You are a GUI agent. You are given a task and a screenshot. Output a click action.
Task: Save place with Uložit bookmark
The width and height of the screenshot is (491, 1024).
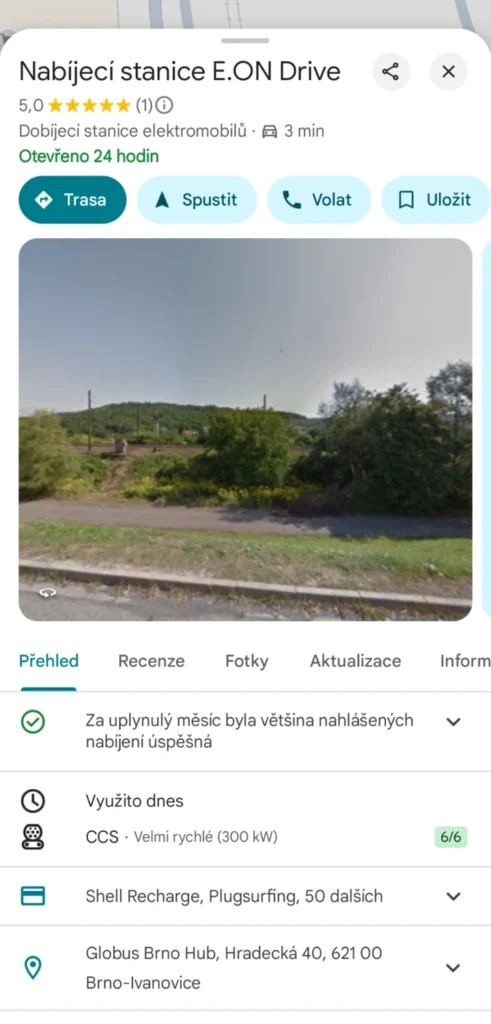tap(436, 200)
